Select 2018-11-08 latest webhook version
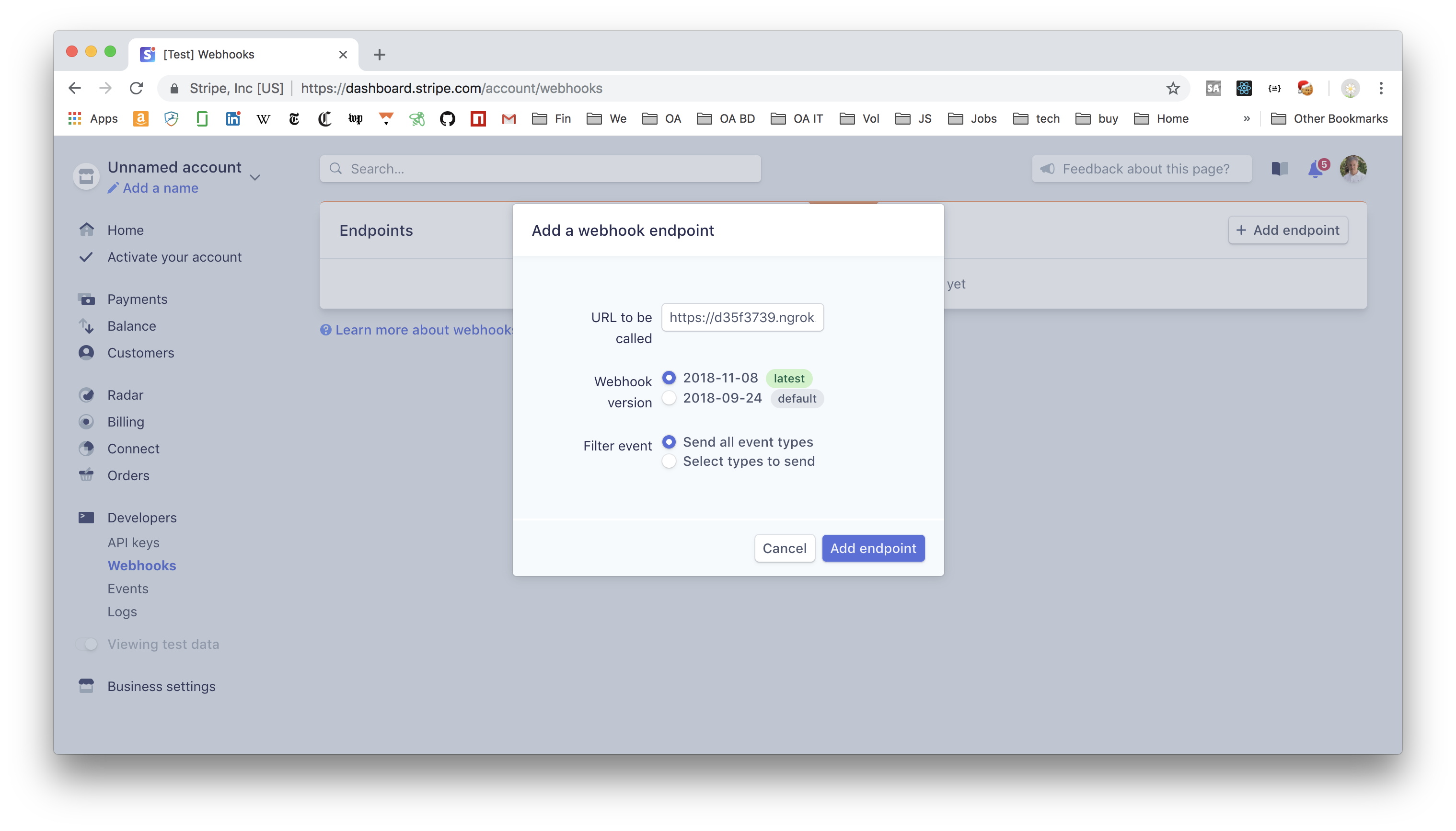This screenshot has width=1456, height=831. [x=668, y=378]
